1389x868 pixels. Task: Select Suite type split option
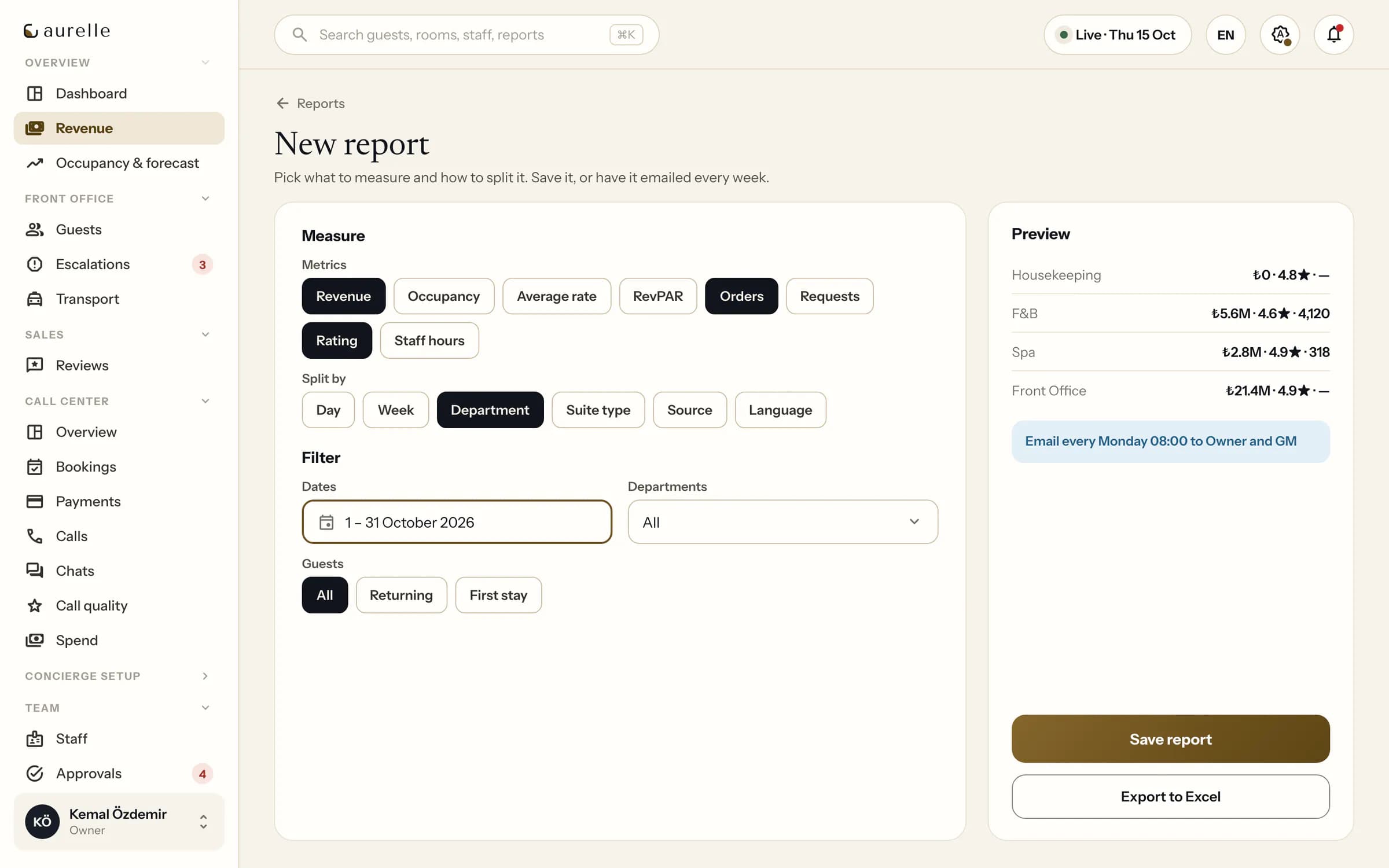click(x=598, y=410)
